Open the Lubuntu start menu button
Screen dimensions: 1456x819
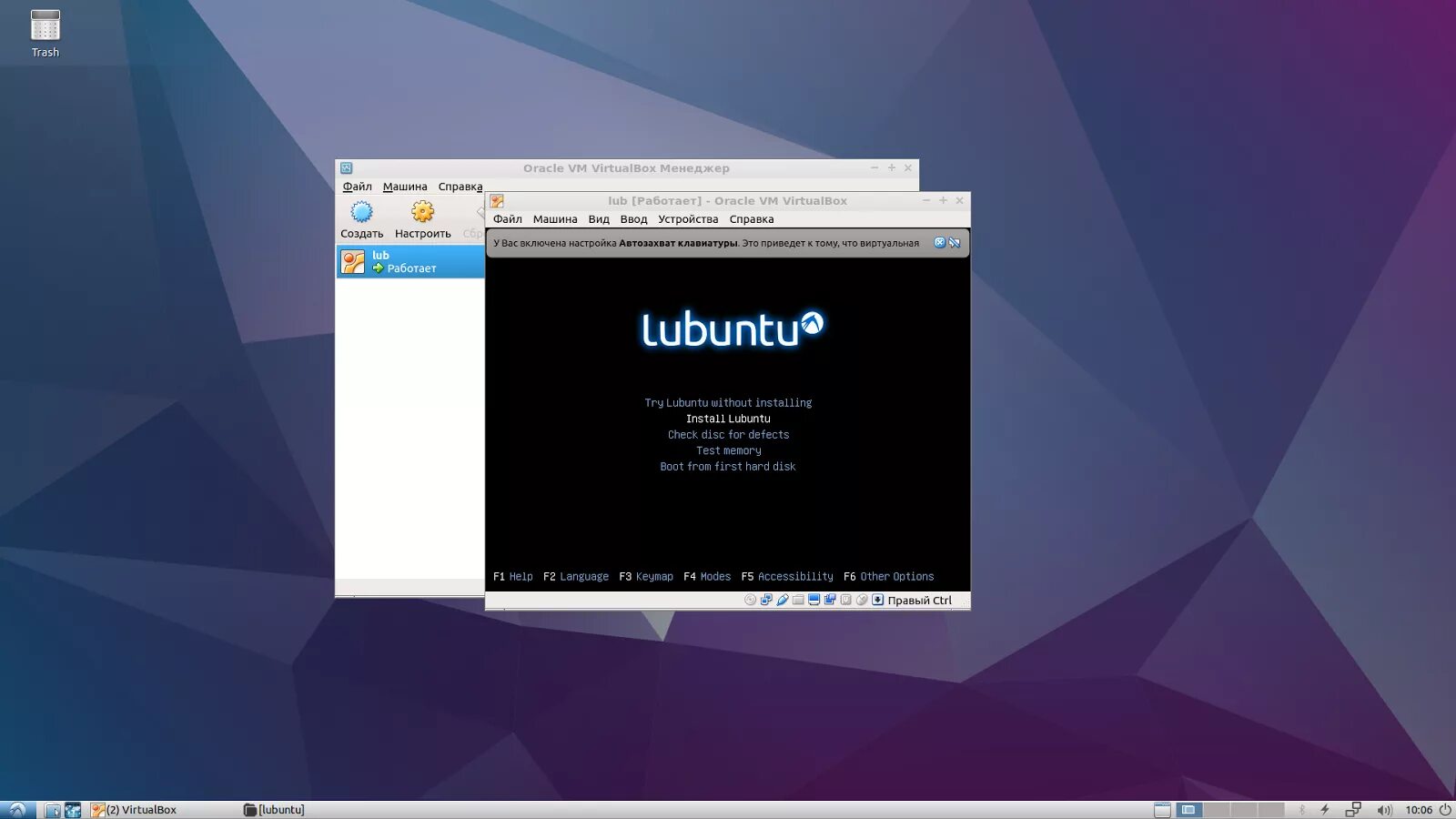[17, 809]
